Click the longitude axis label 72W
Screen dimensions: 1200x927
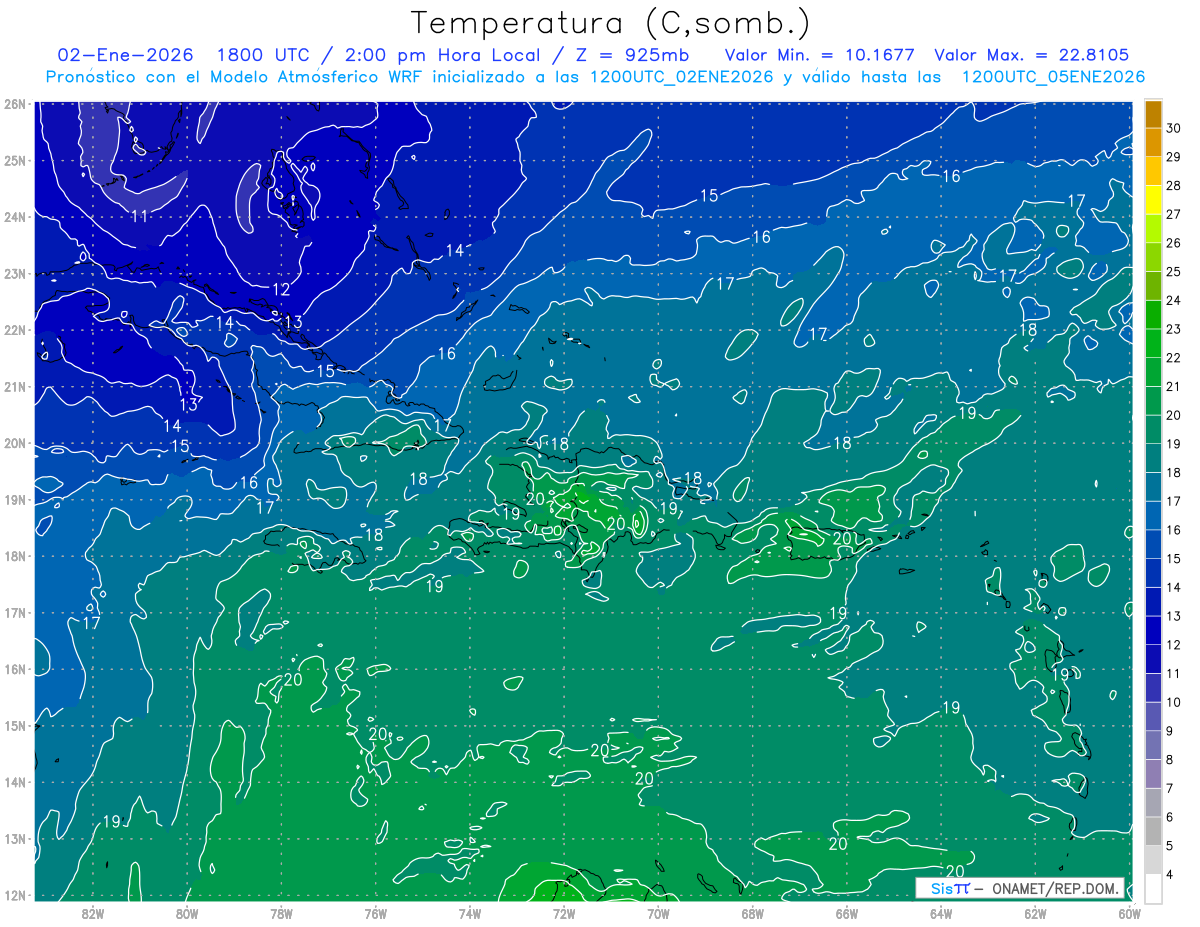564,912
